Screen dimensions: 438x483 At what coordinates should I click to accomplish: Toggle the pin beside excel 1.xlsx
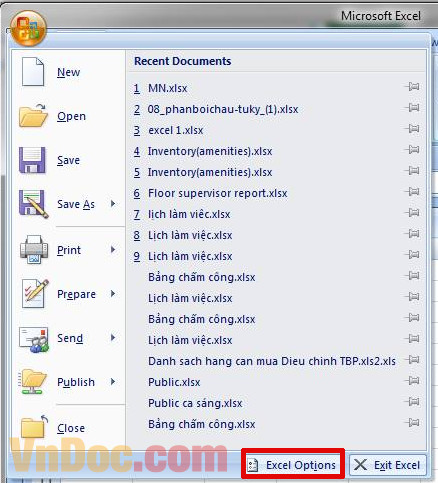click(x=412, y=129)
